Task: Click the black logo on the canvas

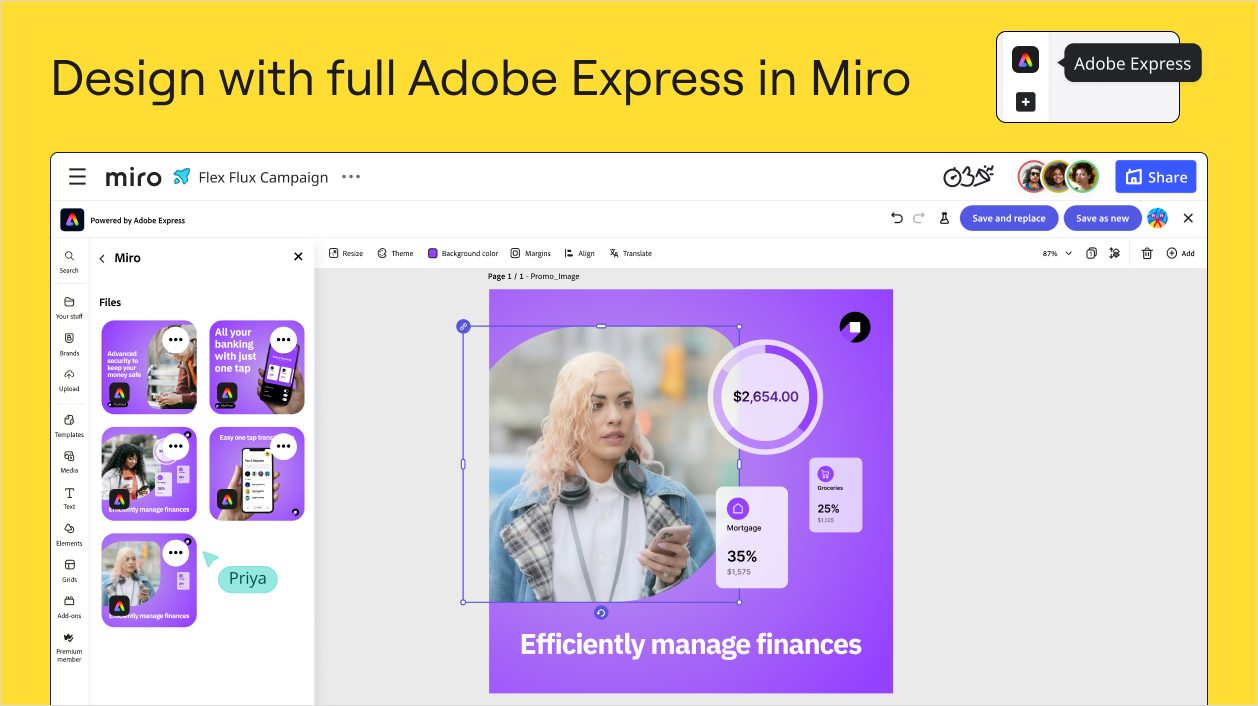Action: point(855,327)
